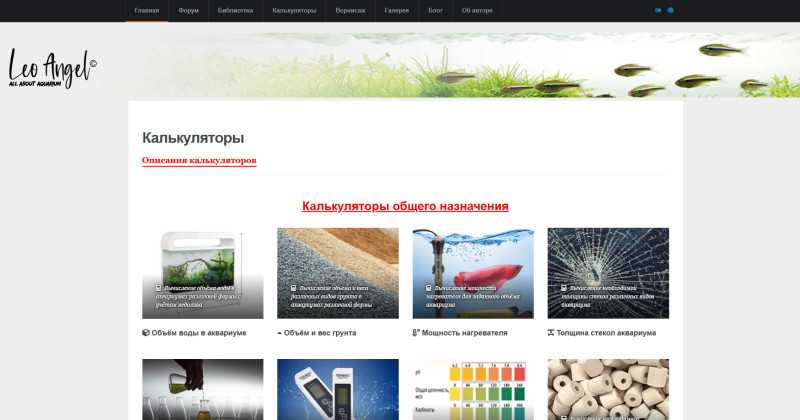Open the gravel volume and weight thumbnail
This screenshot has width=800, height=420.
(338, 273)
